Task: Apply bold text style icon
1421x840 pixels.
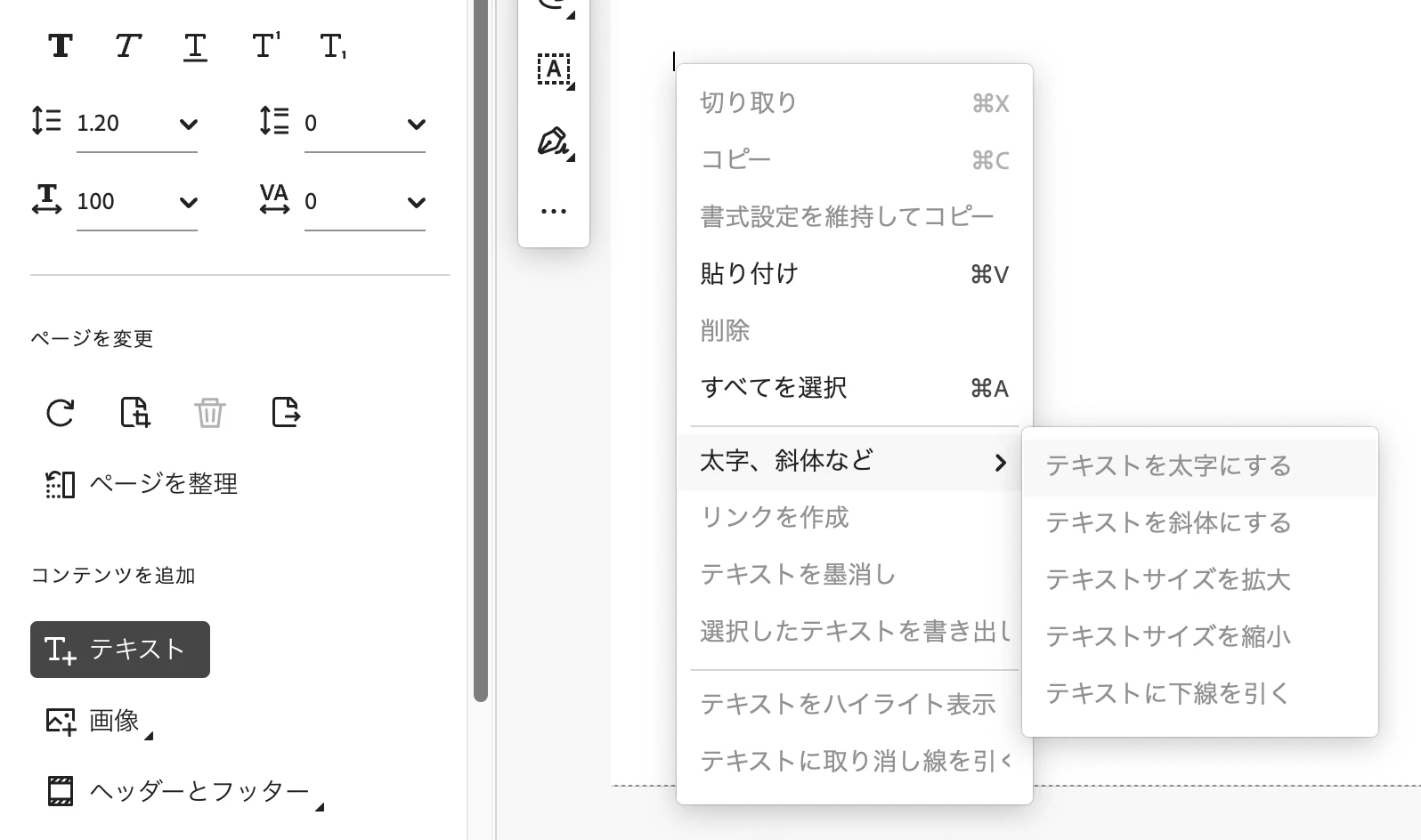Action: (61, 45)
